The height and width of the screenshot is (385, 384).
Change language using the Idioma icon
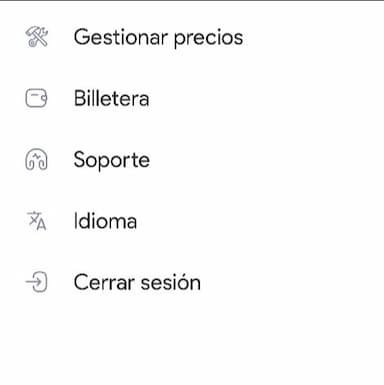tap(36, 221)
